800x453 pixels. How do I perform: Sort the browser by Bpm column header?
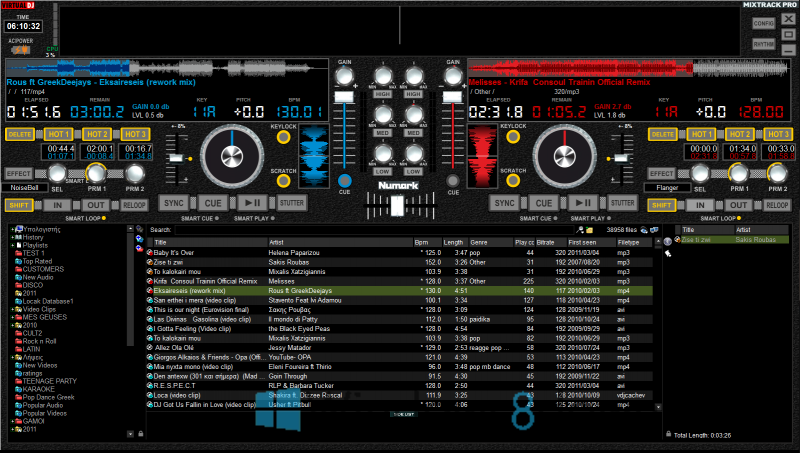pos(426,242)
